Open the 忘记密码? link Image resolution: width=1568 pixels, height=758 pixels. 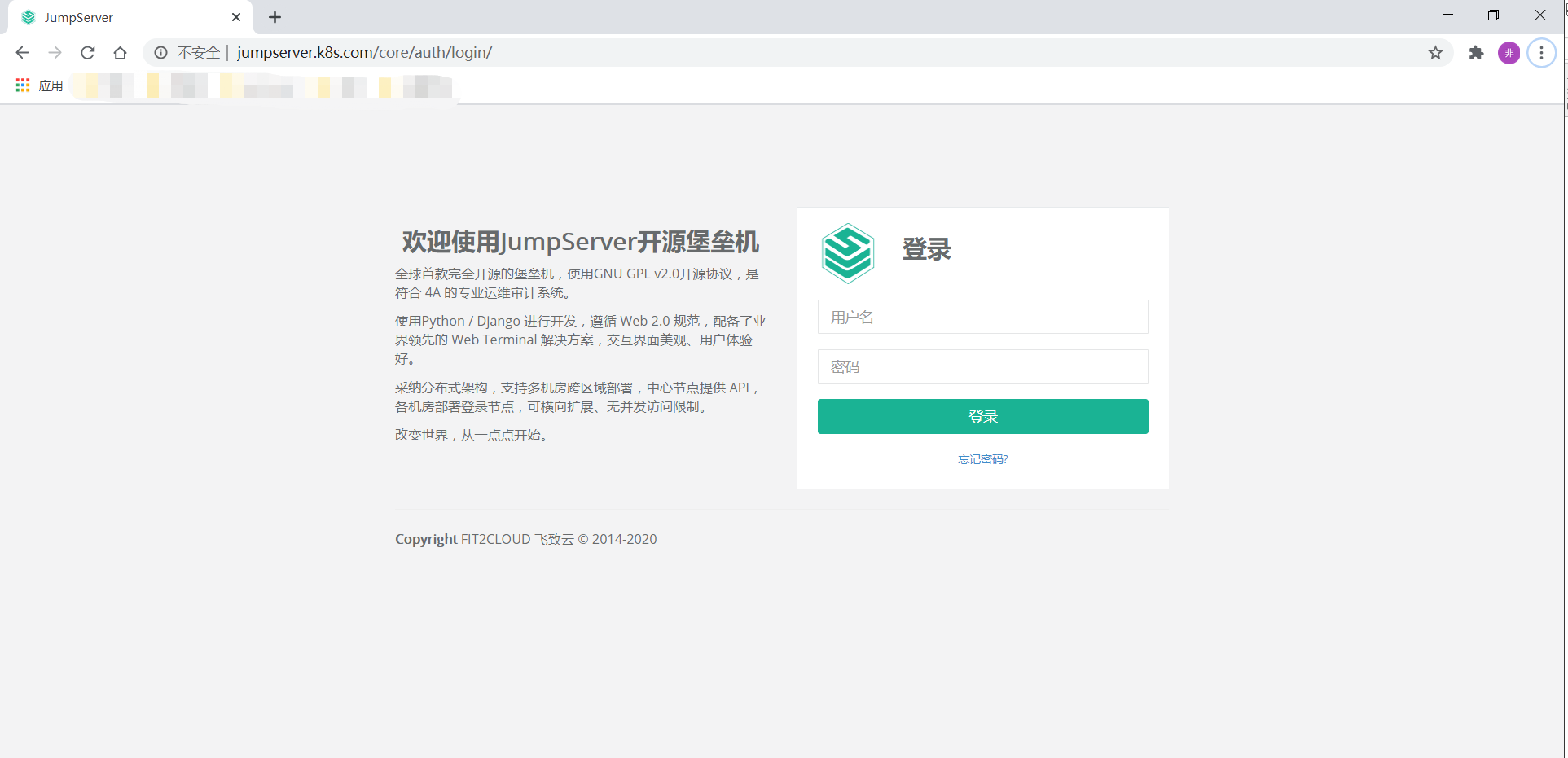click(x=982, y=459)
